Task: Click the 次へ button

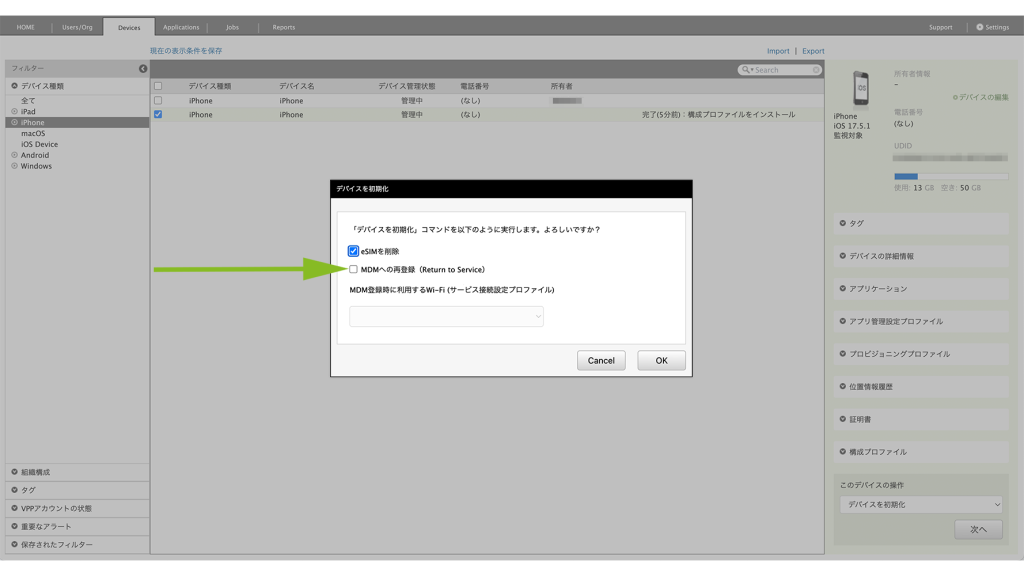Action: point(978,530)
